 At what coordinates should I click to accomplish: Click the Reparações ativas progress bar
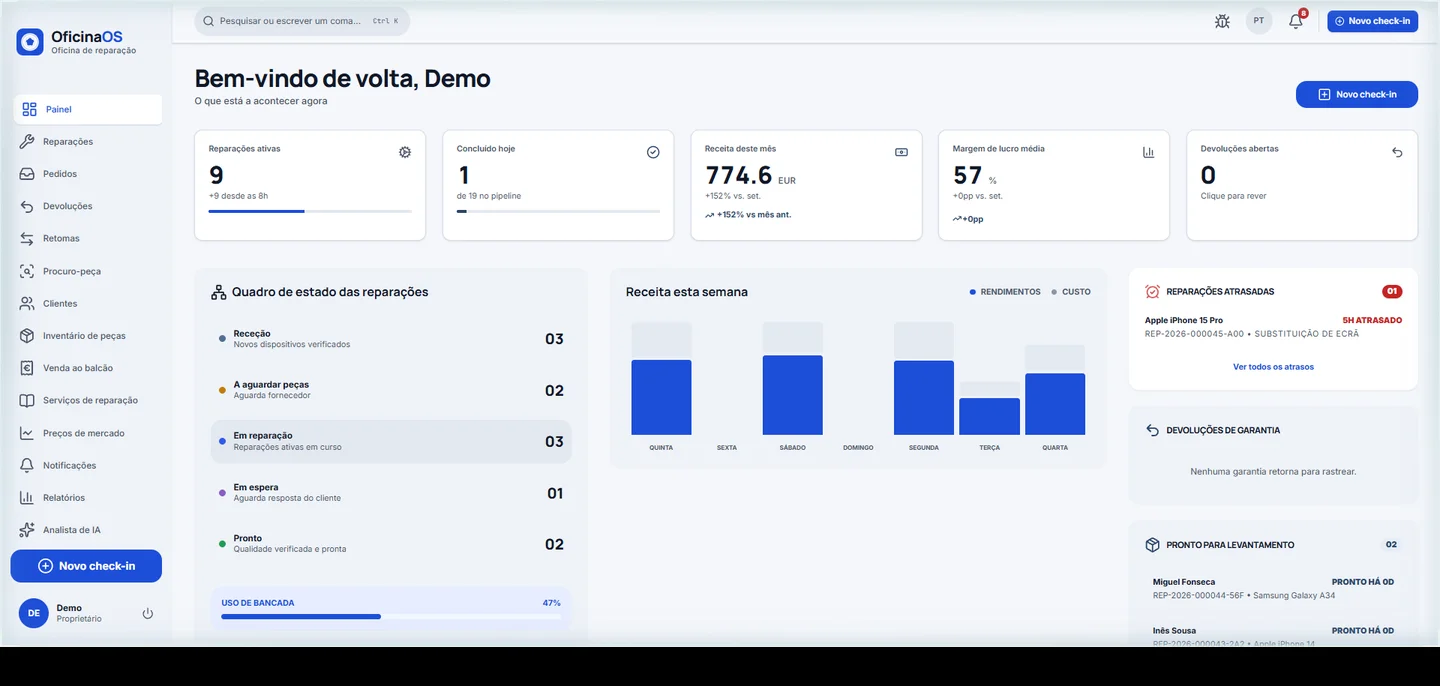click(x=310, y=212)
